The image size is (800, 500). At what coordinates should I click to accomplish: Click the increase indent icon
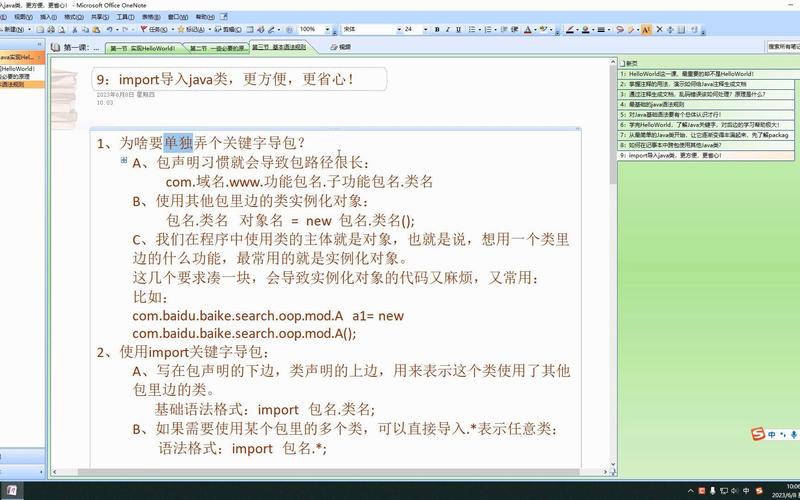click(514, 29)
